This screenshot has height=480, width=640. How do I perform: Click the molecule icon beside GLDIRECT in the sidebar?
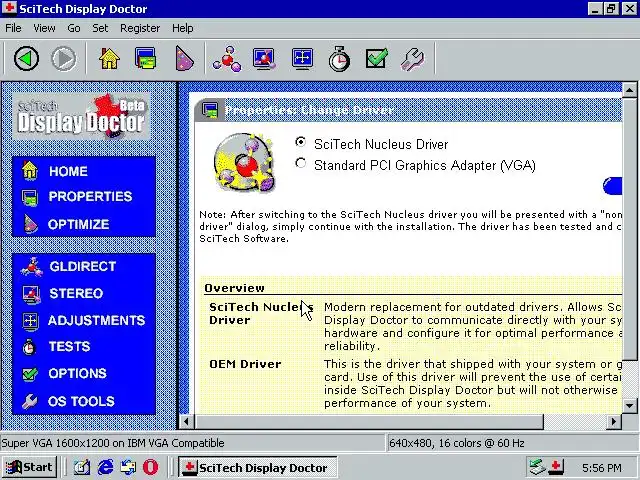tap(31, 267)
